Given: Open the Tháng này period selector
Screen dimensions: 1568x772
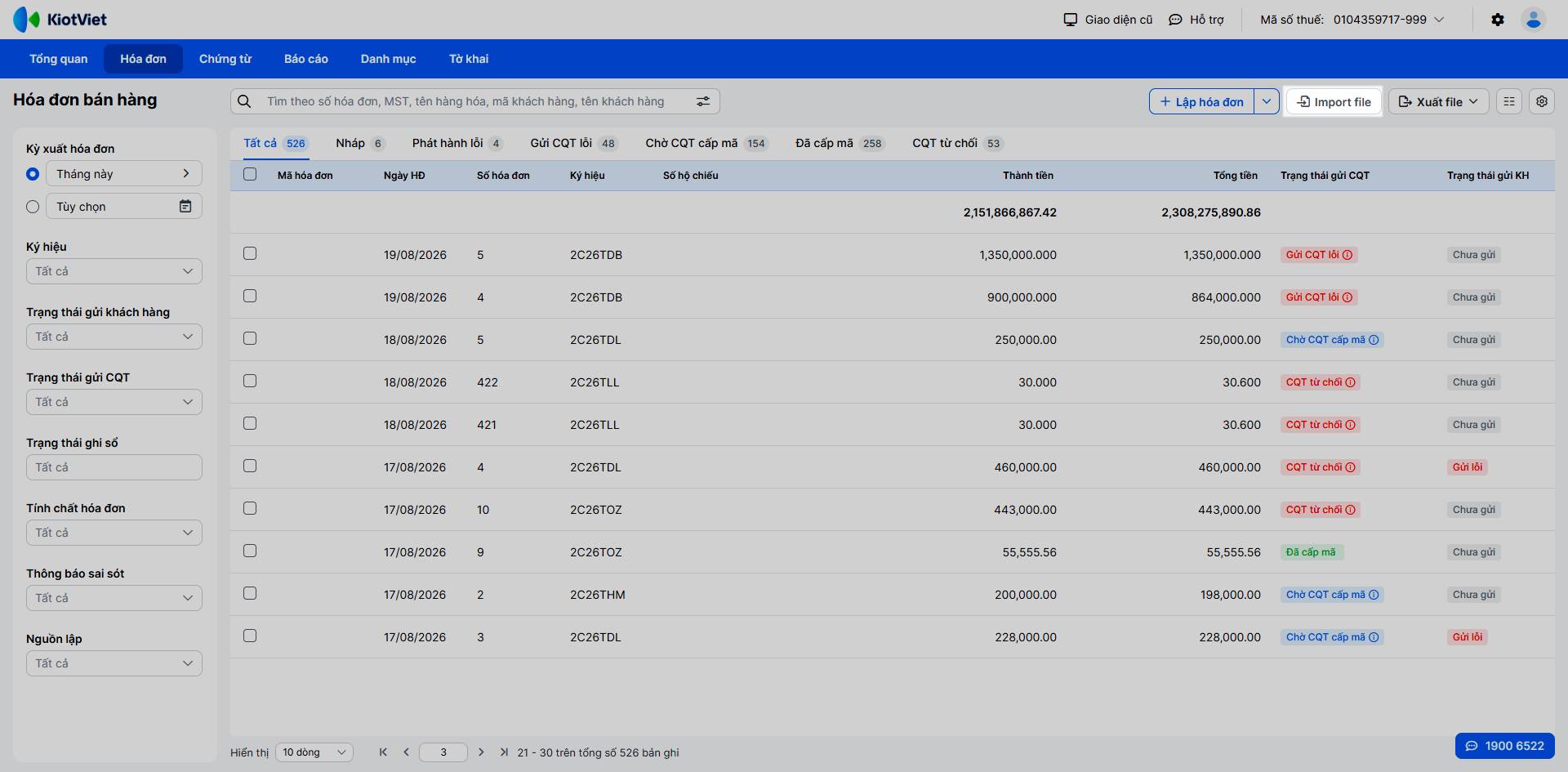Looking at the screenshot, I should pyautogui.click(x=124, y=173).
